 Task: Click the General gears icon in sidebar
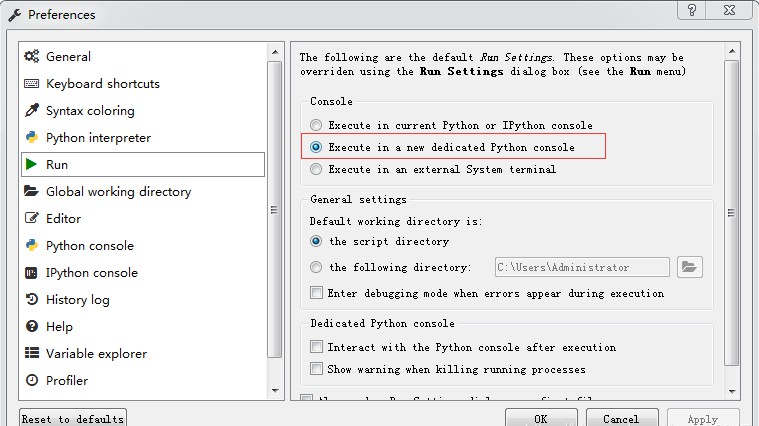pyautogui.click(x=31, y=57)
